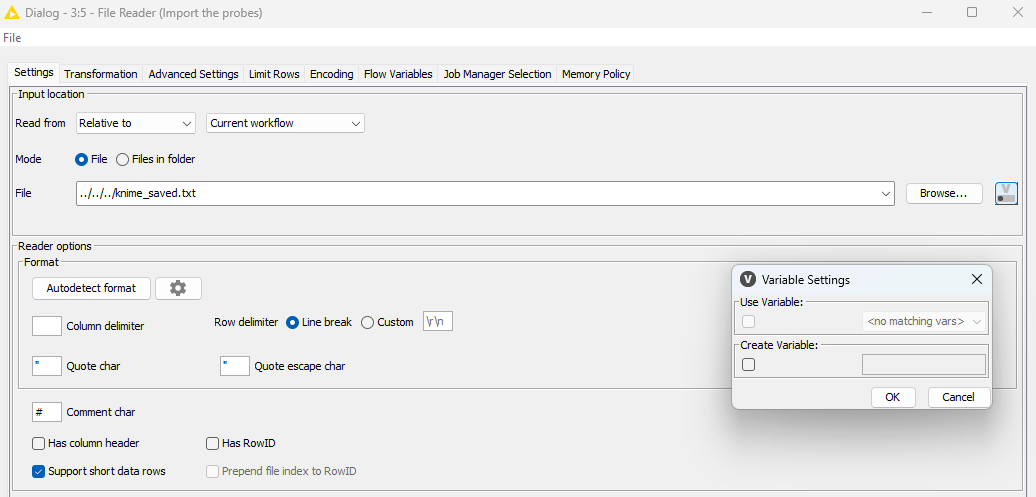
Task: Click the KNIME warning triangle title icon
Action: 12,12
